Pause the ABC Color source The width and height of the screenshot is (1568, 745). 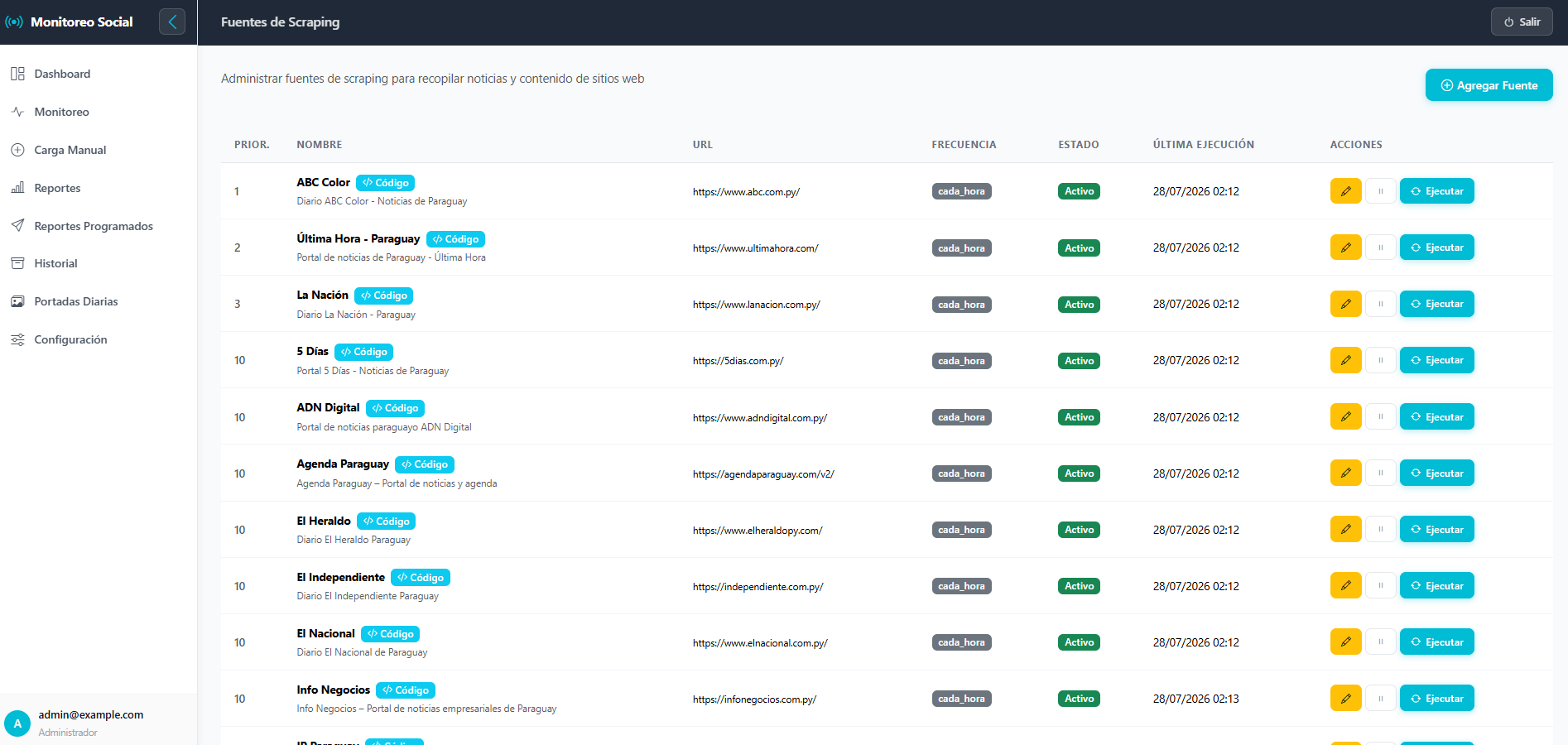(1381, 191)
